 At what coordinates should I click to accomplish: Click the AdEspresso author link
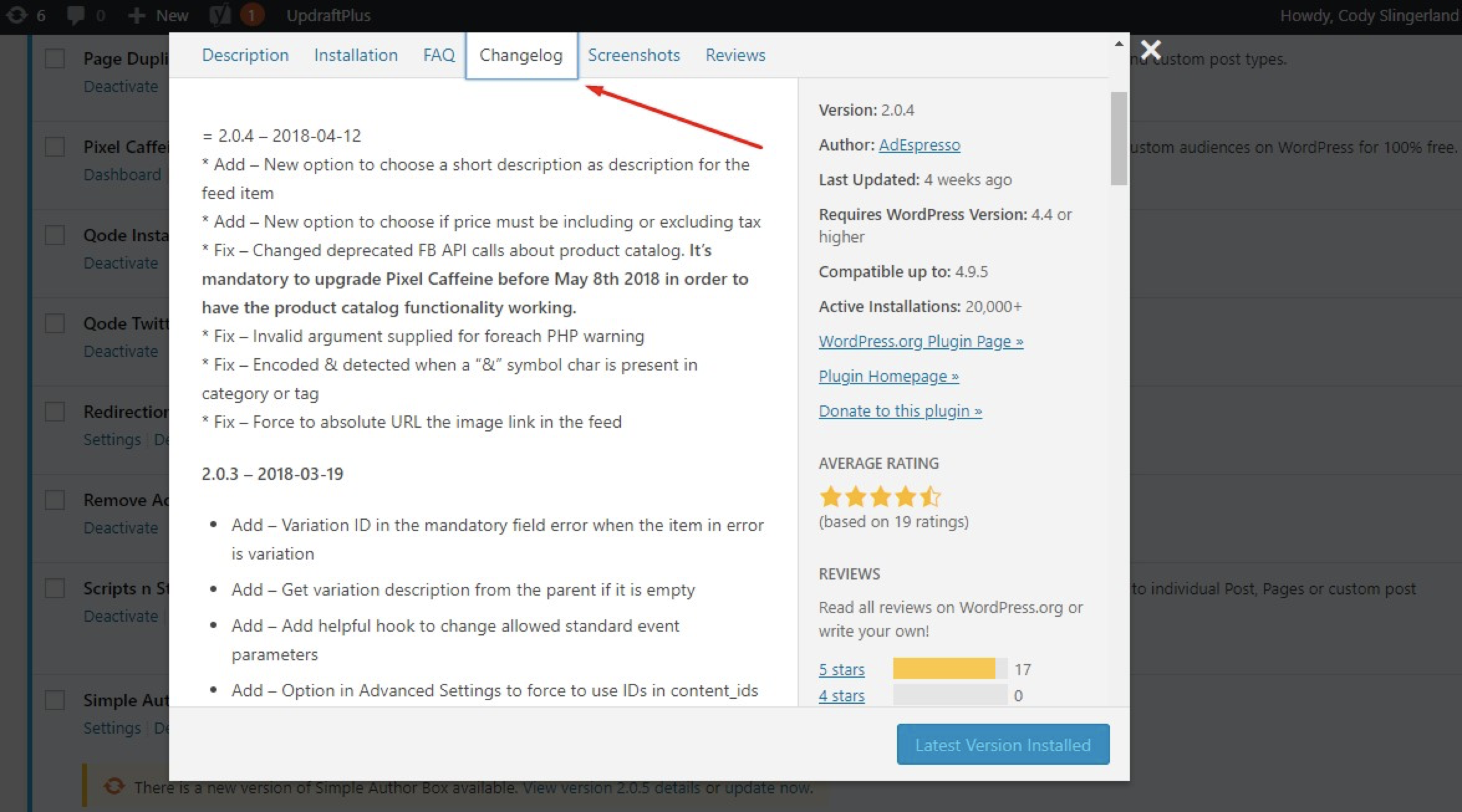point(920,145)
